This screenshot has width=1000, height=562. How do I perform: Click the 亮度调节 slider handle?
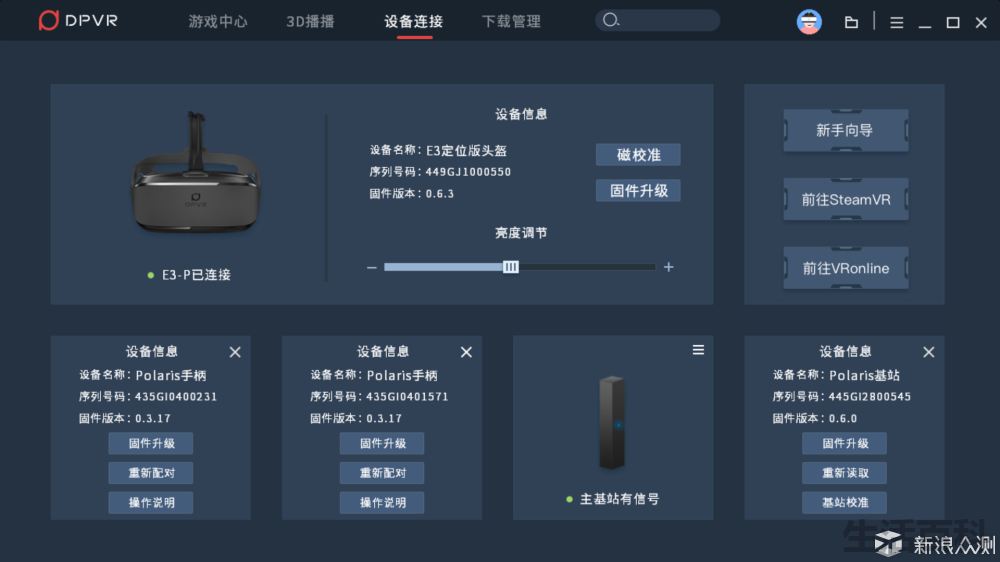click(510, 267)
